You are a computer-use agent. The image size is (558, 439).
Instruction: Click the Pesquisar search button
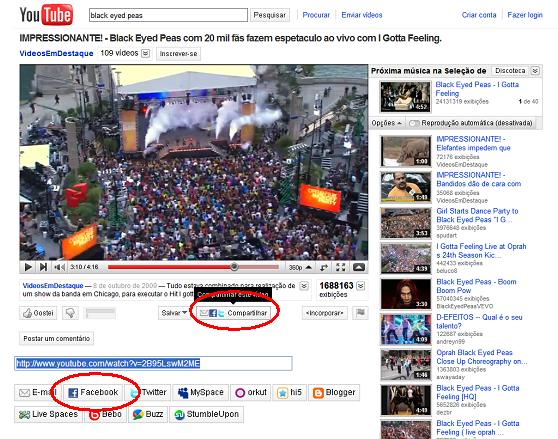coord(269,15)
